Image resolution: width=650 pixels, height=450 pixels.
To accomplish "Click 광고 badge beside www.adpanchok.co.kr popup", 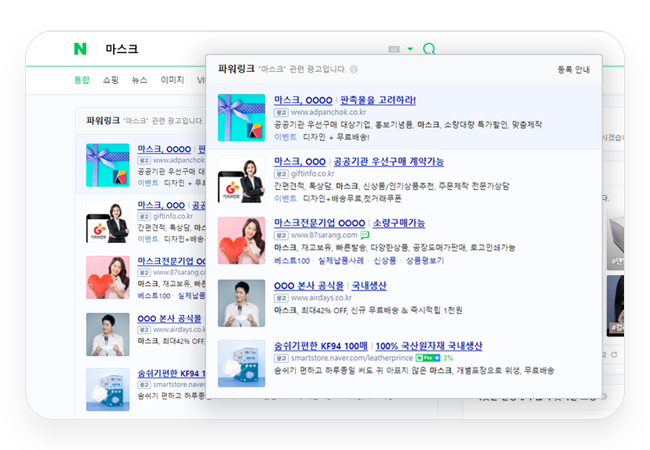I will [x=281, y=112].
